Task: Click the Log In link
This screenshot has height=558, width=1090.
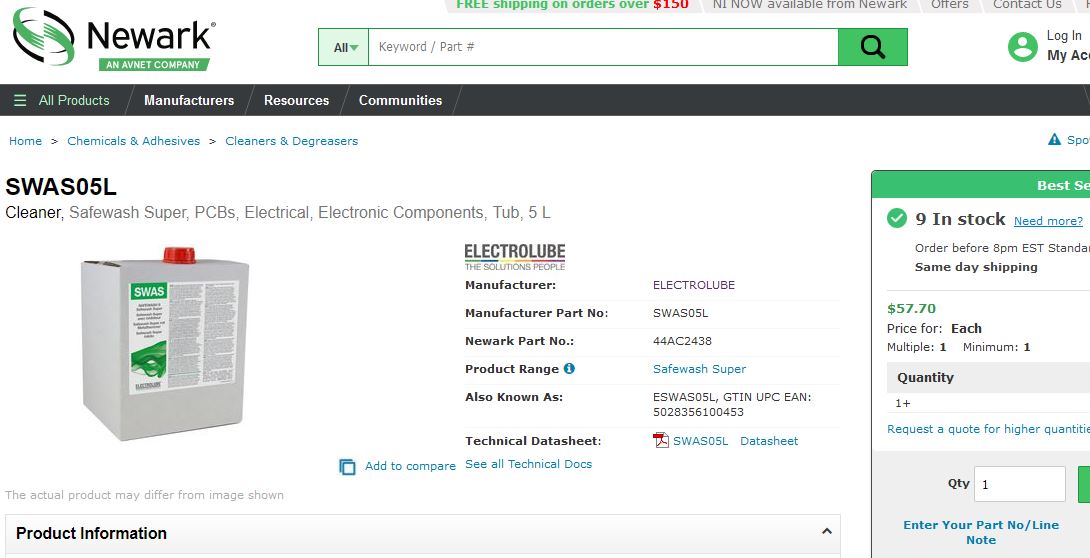Action: (1064, 35)
